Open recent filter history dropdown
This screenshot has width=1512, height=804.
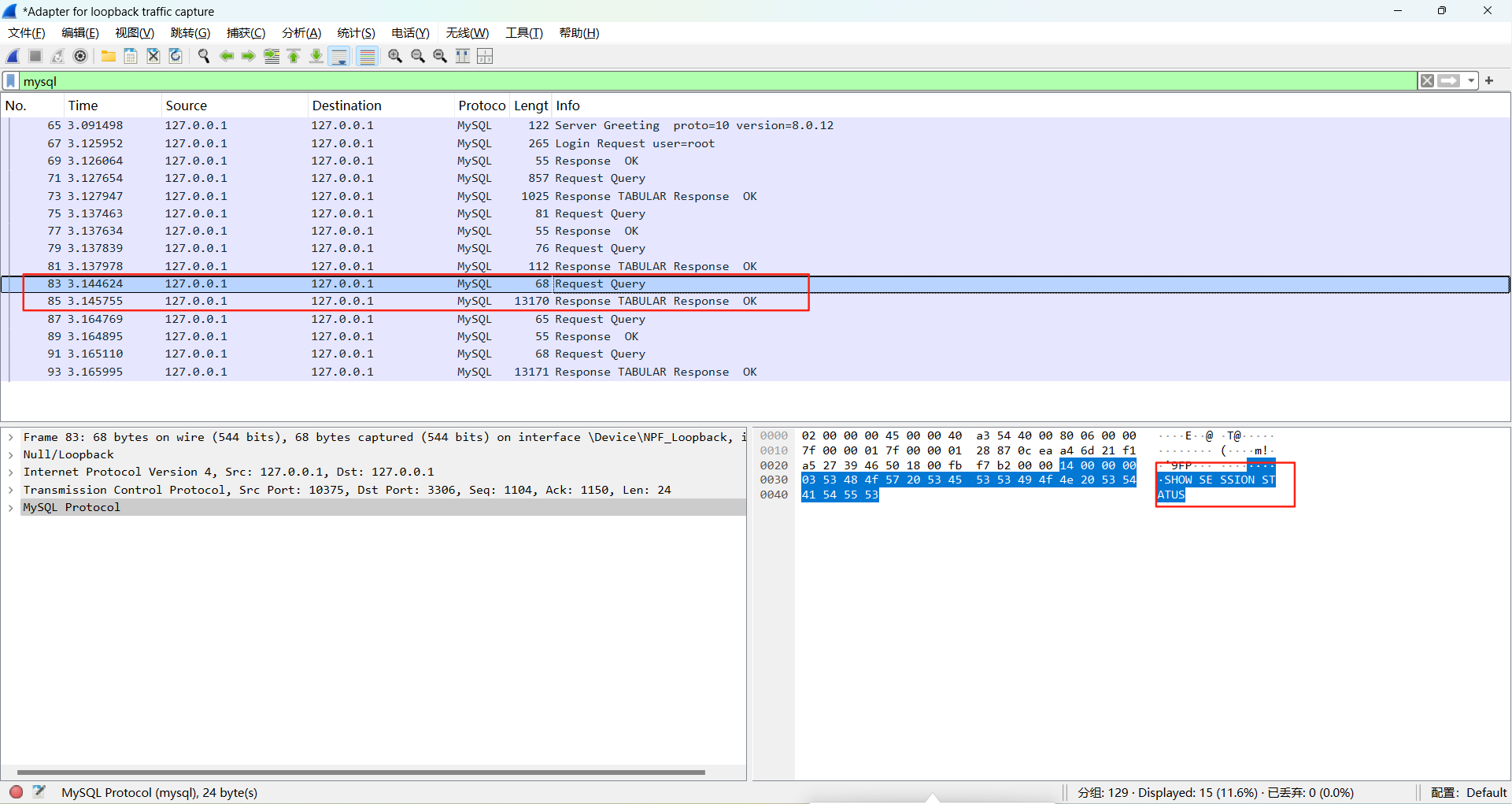[1470, 81]
